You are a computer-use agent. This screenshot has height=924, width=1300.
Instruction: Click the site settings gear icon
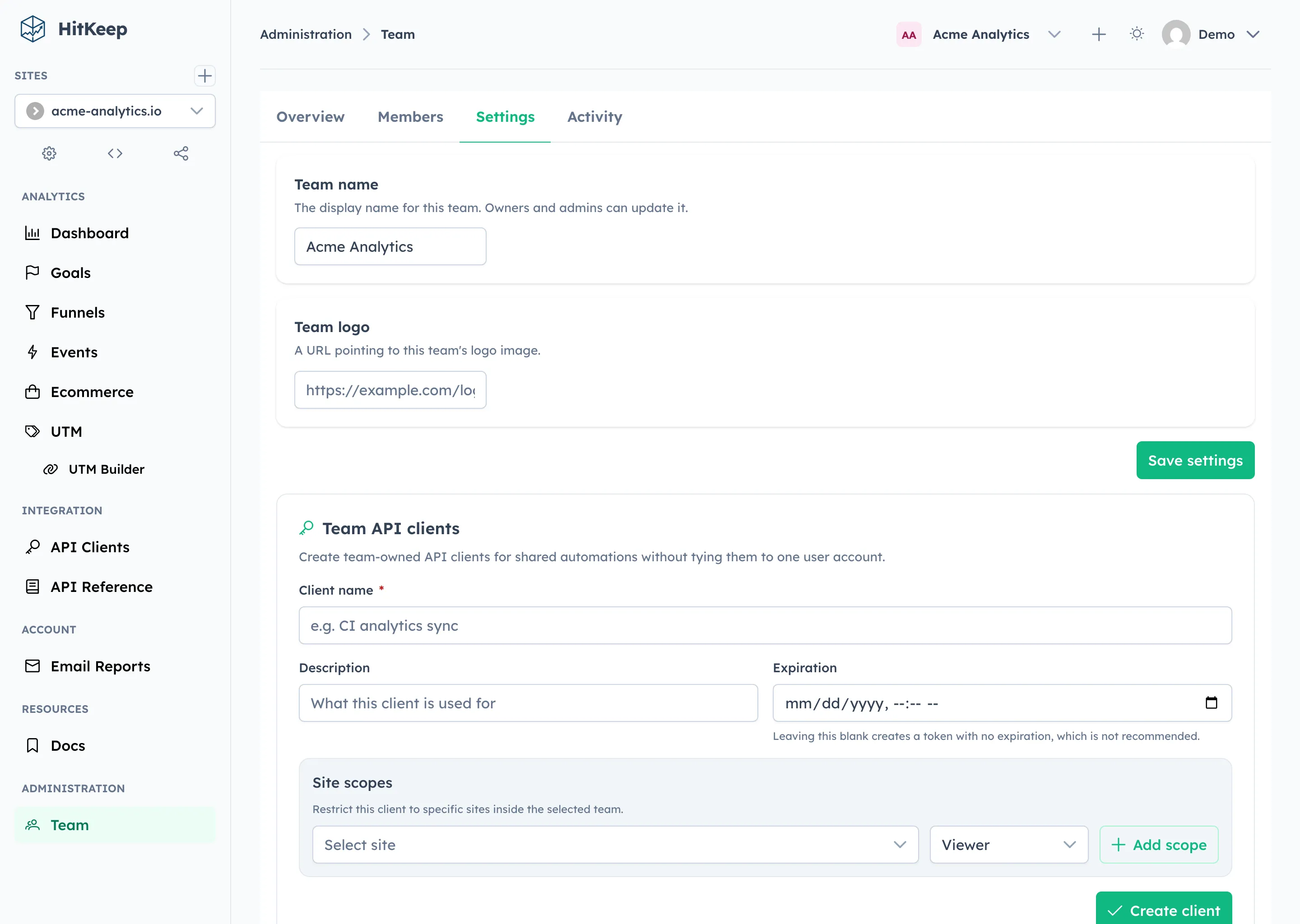(x=49, y=153)
